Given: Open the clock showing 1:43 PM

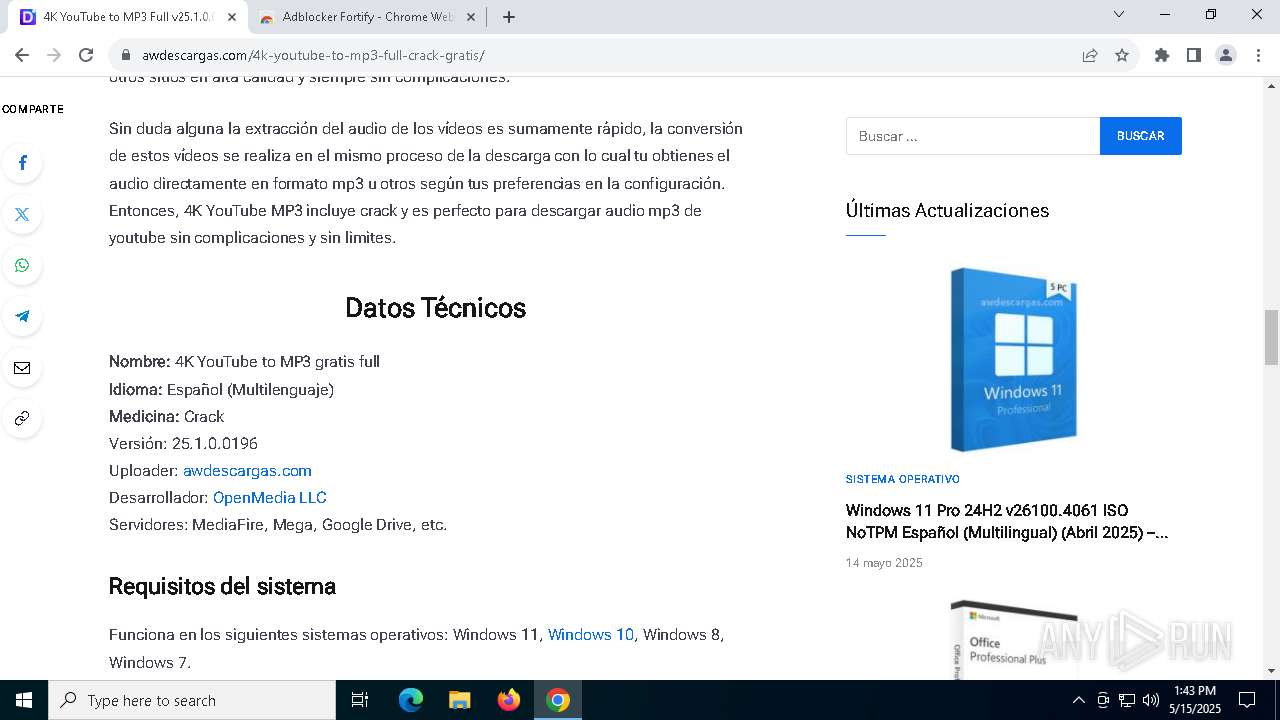Looking at the screenshot, I should (x=1195, y=700).
